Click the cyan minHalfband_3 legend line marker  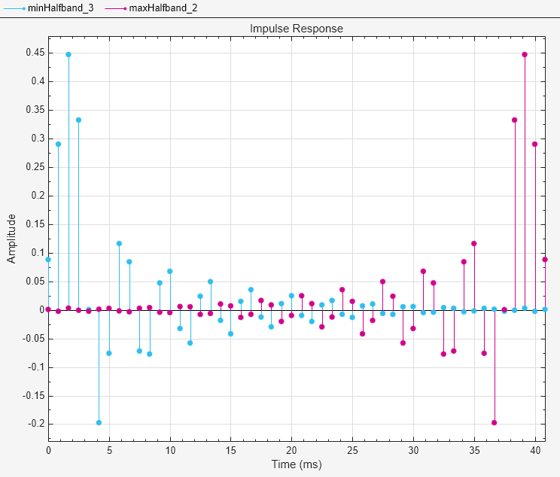point(14,8)
